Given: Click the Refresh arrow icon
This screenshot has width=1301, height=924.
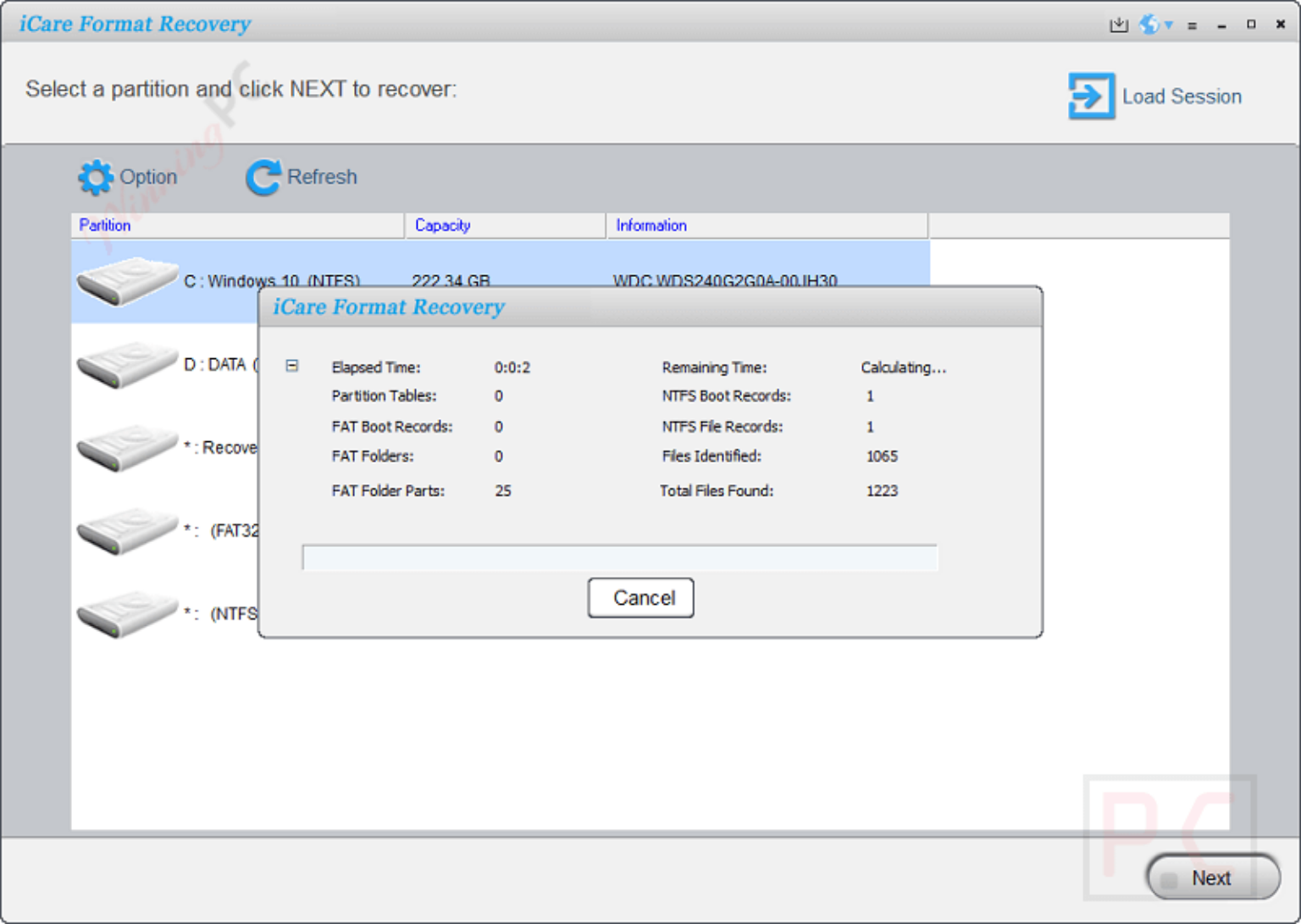Looking at the screenshot, I should pyautogui.click(x=263, y=177).
